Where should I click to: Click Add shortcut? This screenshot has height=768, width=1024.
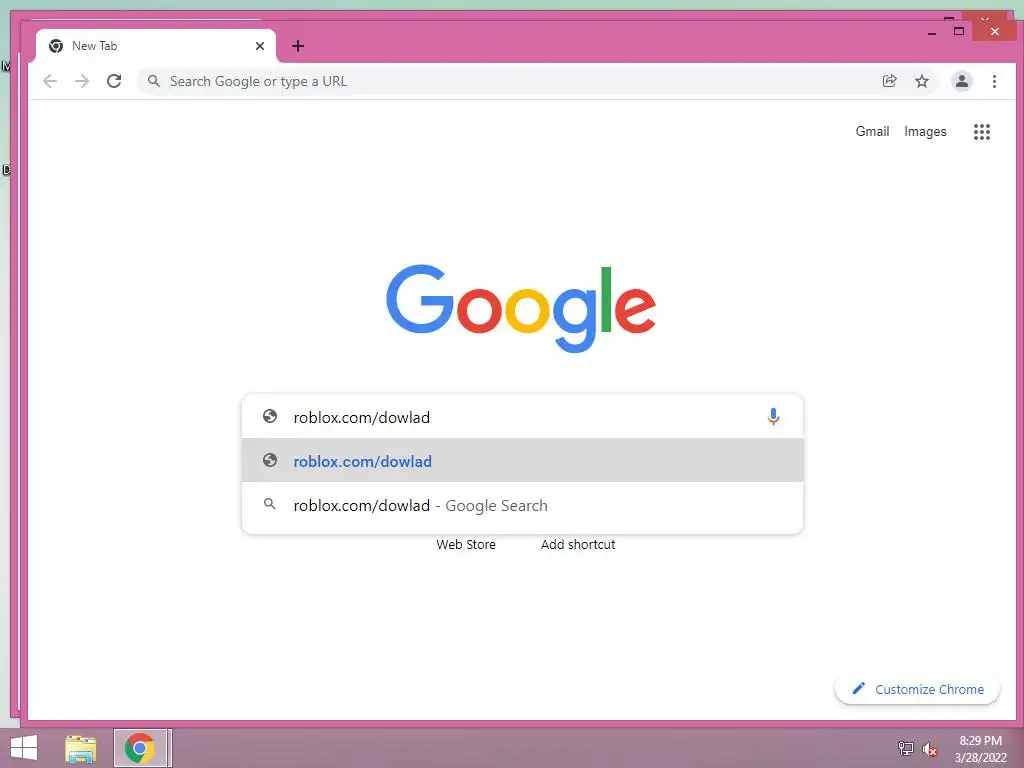578,544
